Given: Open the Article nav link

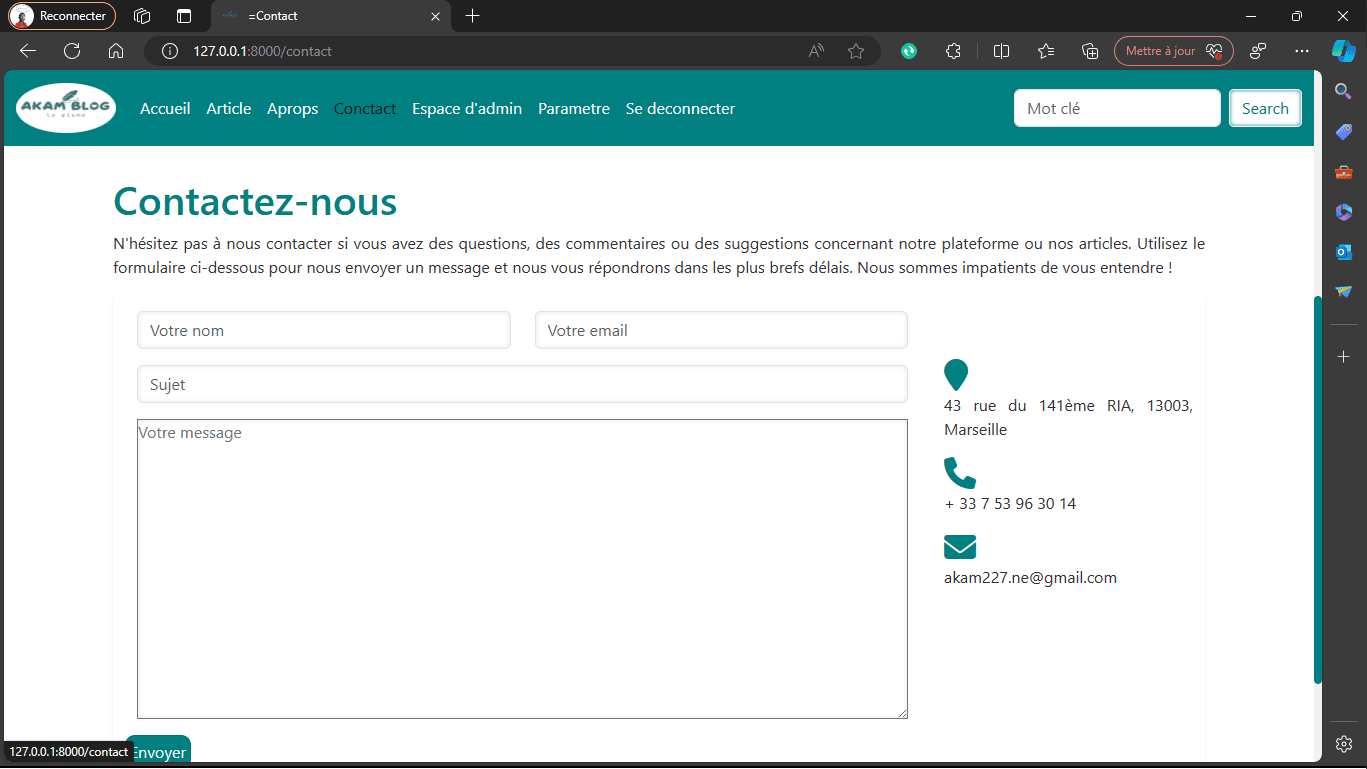Looking at the screenshot, I should pyautogui.click(x=229, y=109).
